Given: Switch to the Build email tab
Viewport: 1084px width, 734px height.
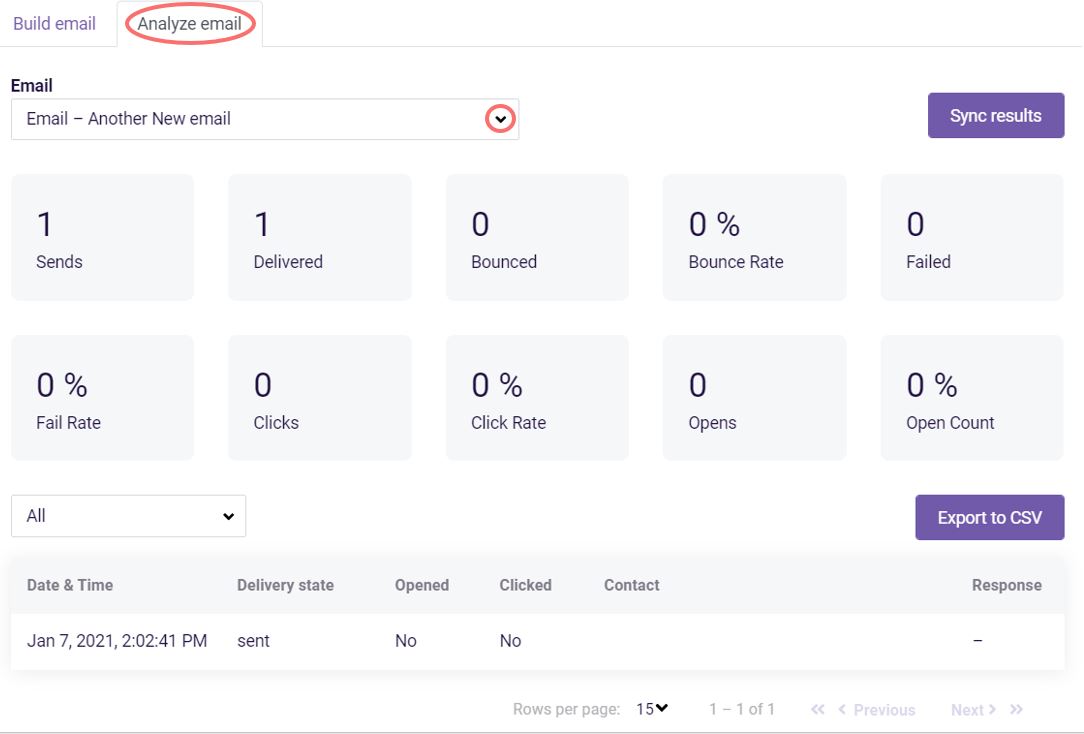Looking at the screenshot, I should 55,24.
